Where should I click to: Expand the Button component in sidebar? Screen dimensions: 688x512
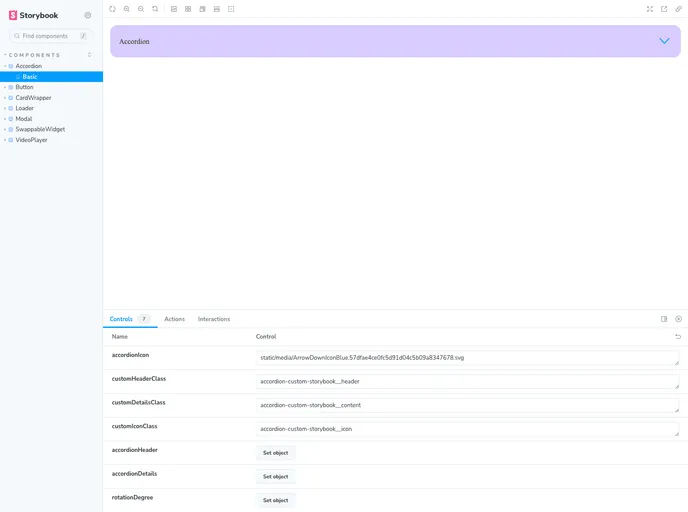[24, 87]
